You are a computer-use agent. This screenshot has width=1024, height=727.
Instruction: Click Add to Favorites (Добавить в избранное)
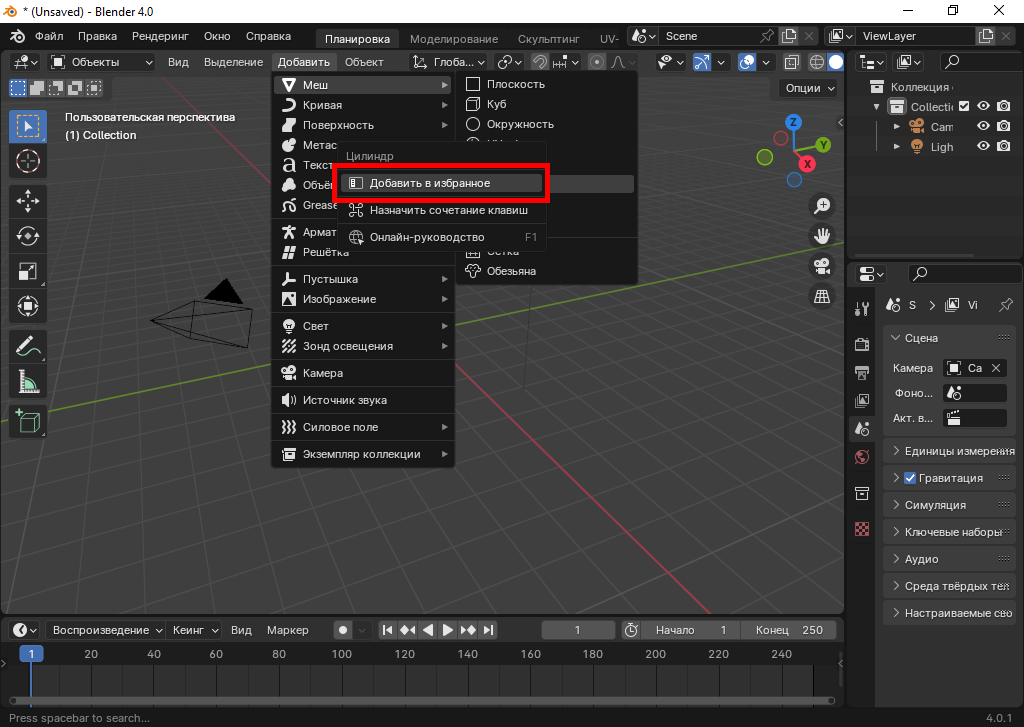tap(440, 184)
